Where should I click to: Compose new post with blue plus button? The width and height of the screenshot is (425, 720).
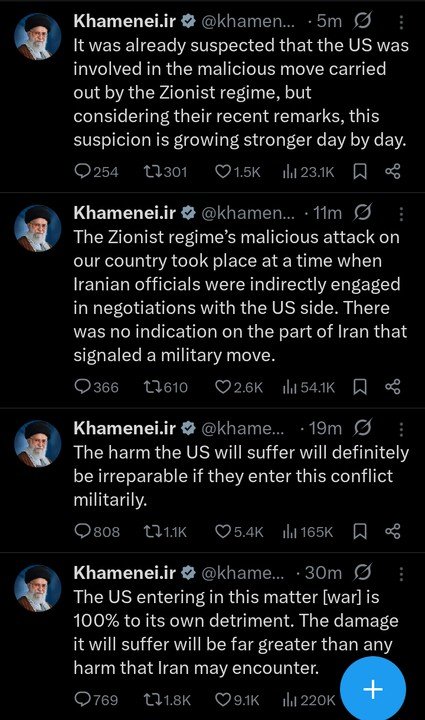coord(373,689)
